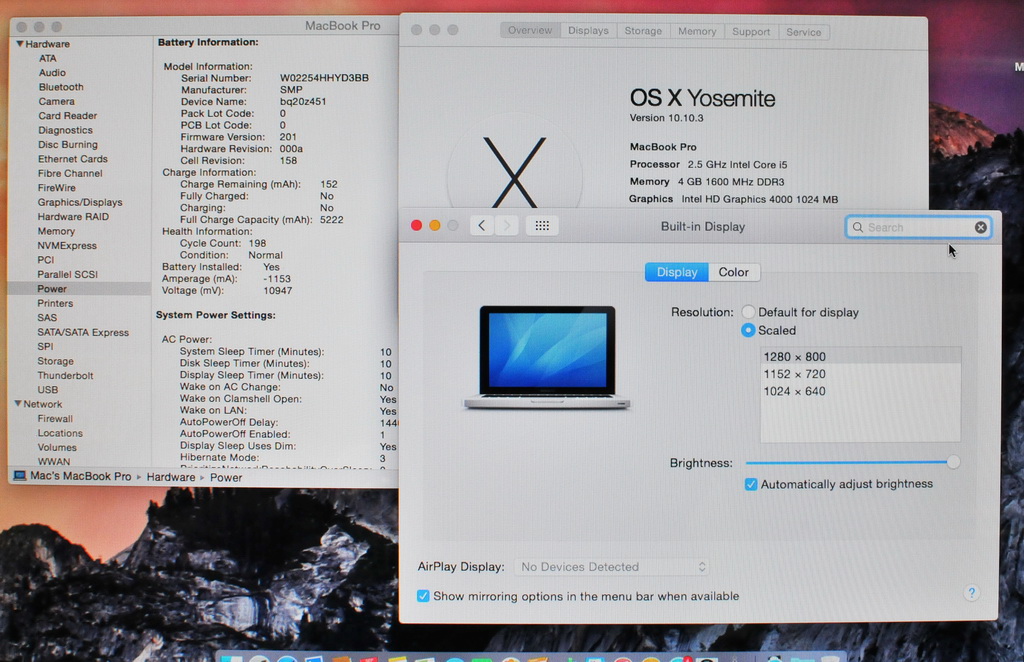Select SATA/SATA Express in the sidebar
Viewport: 1024px width, 662px height.
tap(83, 332)
